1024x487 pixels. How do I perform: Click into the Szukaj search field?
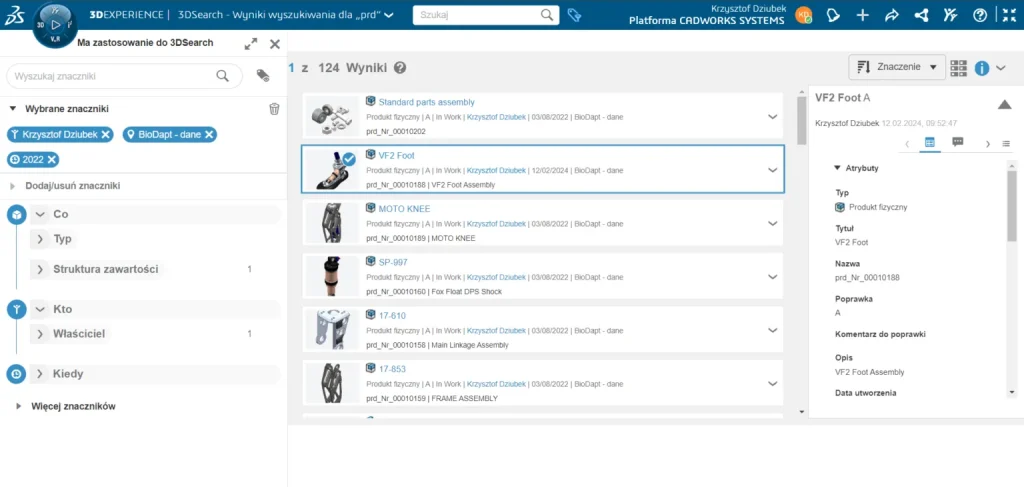(479, 15)
